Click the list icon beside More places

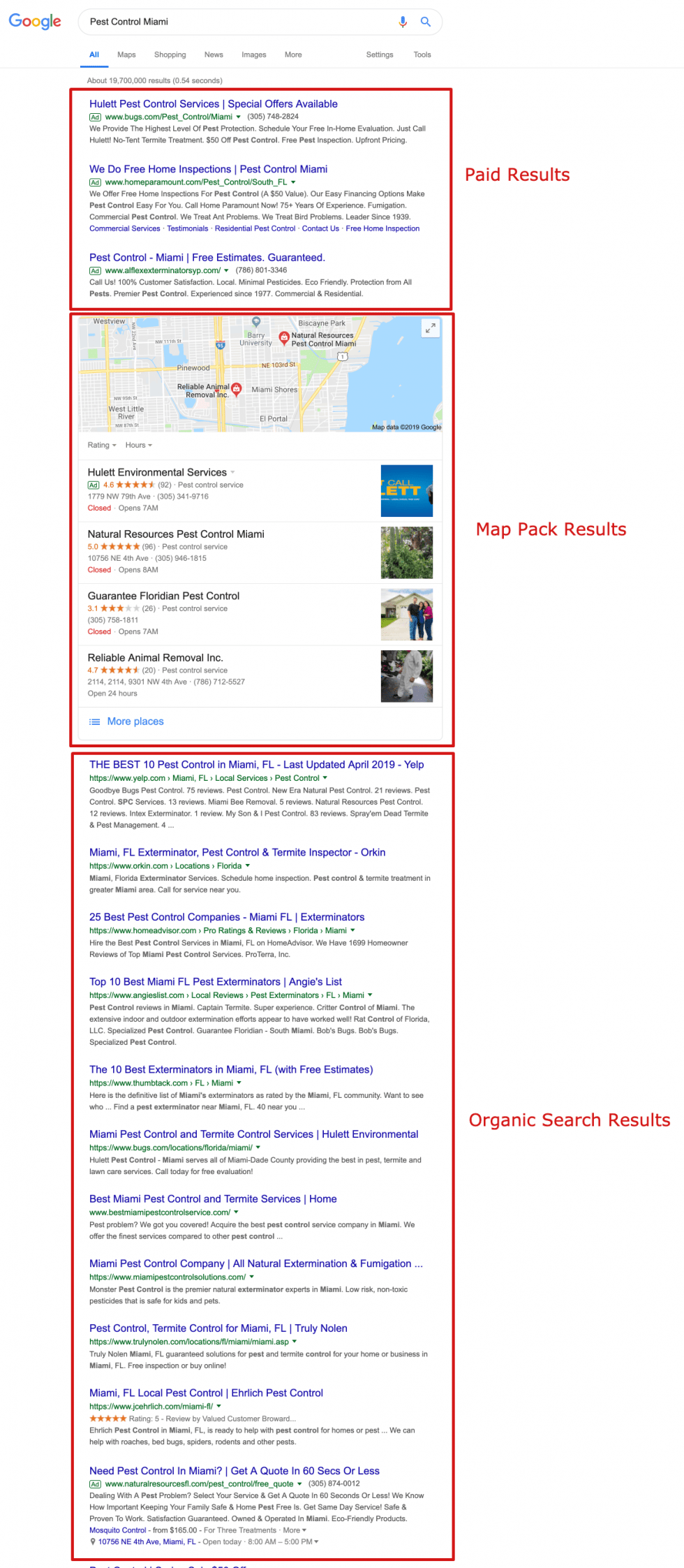[95, 721]
